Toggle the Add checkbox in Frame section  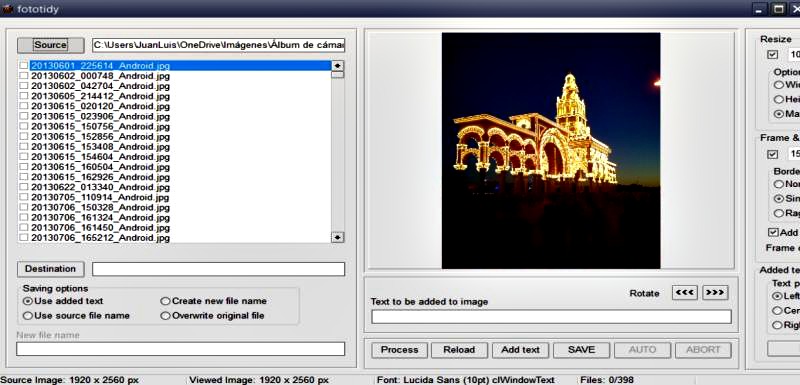[773, 232]
